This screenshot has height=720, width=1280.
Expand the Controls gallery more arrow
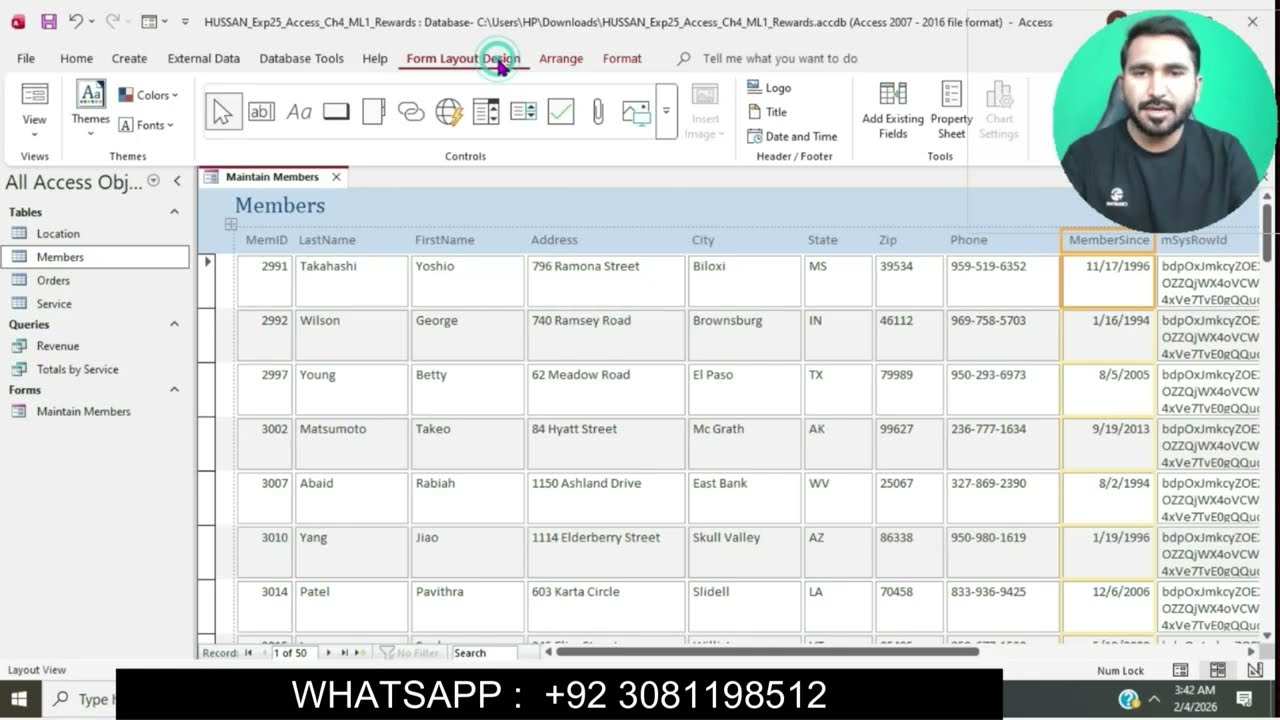coord(667,112)
